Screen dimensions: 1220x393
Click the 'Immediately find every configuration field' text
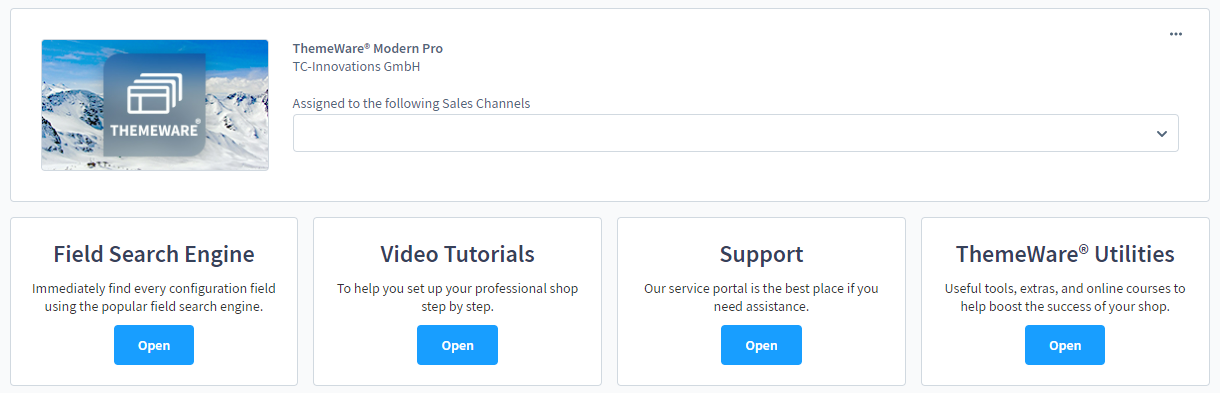[154, 297]
